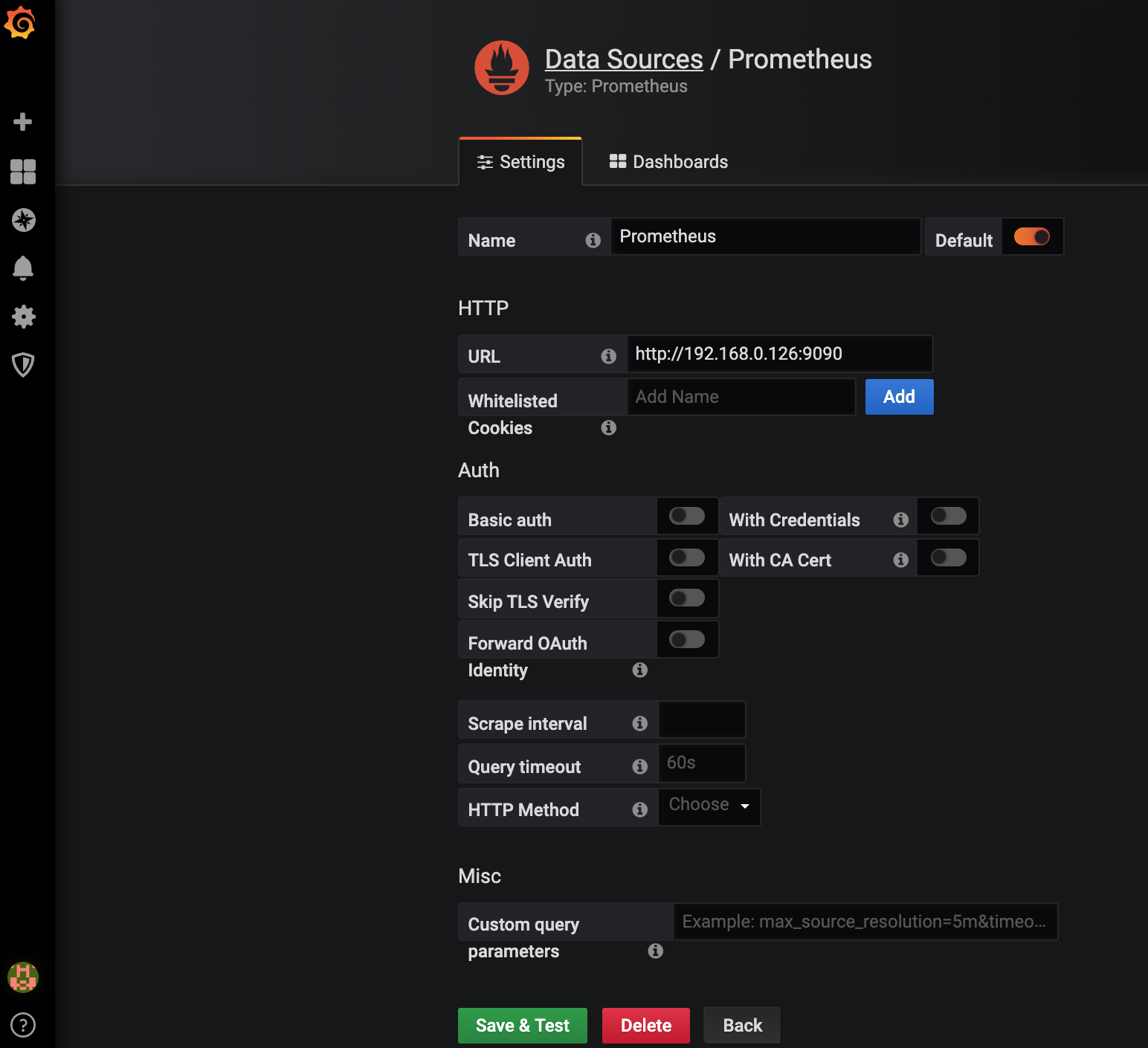Open the Configuration gear icon

pyautogui.click(x=24, y=317)
